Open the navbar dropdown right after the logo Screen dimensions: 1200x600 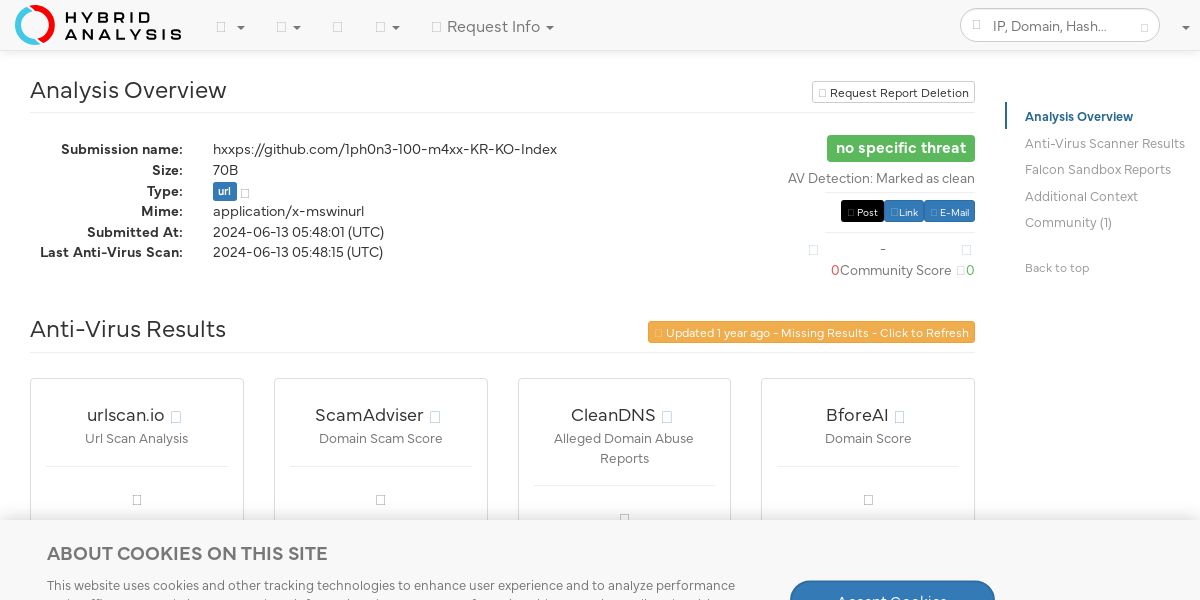click(x=230, y=27)
